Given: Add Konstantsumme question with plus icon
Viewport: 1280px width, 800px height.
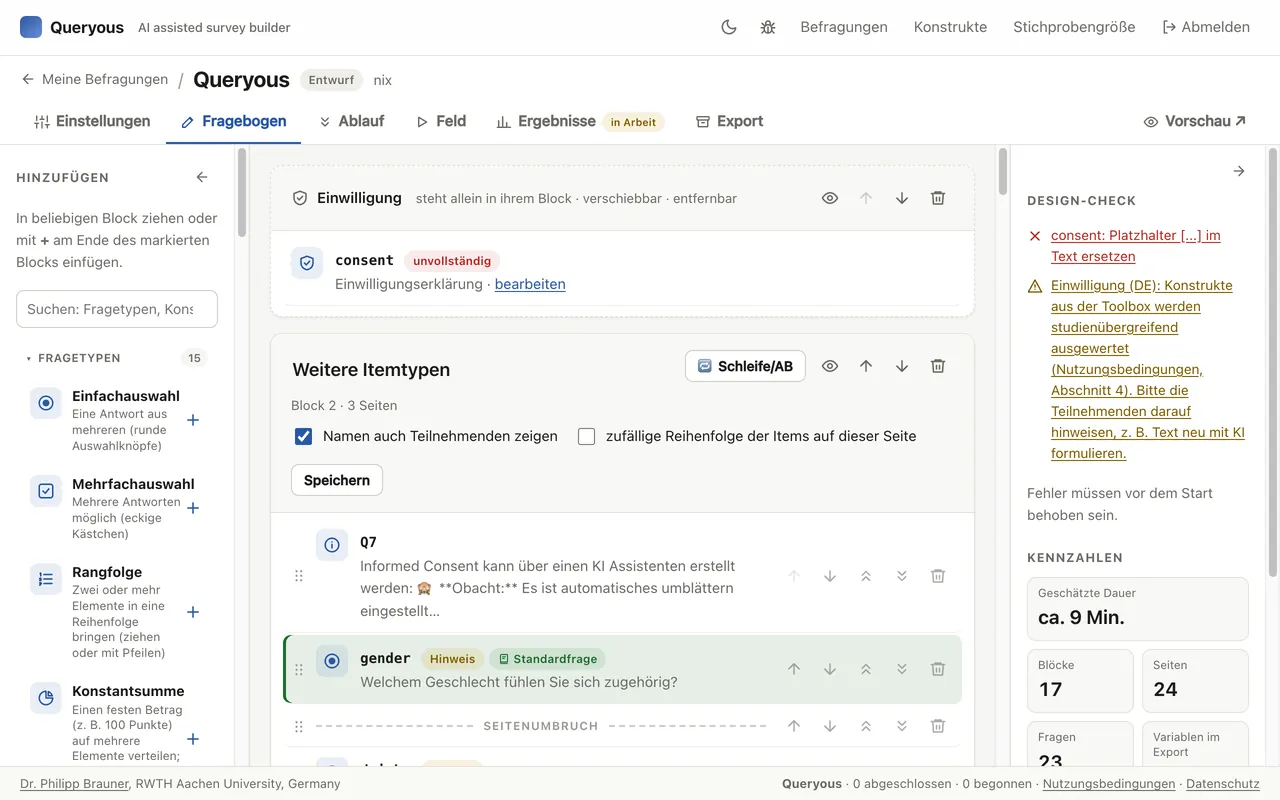Looking at the screenshot, I should [193, 739].
